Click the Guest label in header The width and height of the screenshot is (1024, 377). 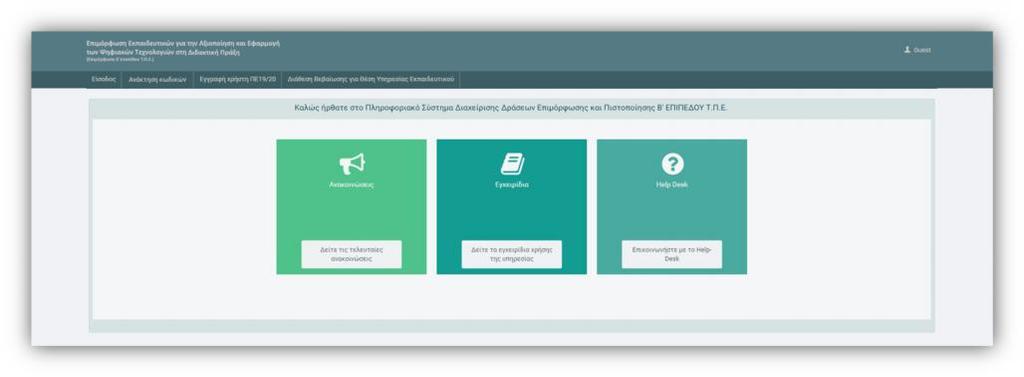[x=922, y=50]
